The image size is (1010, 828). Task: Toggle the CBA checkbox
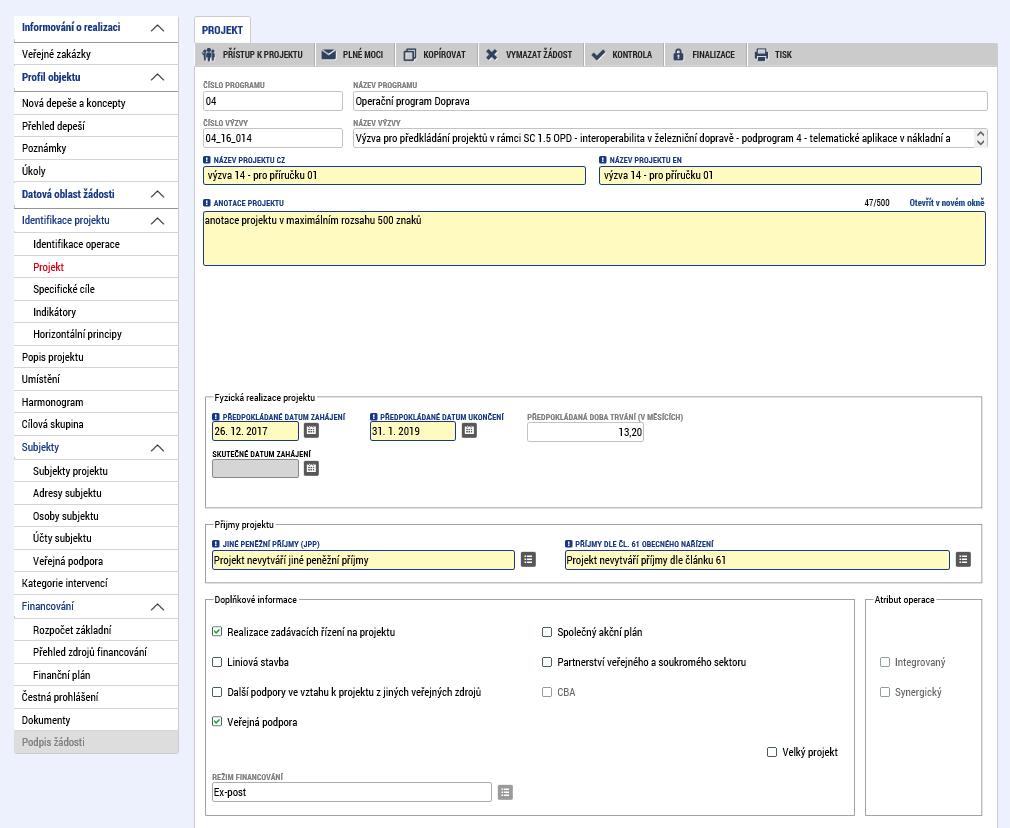point(547,692)
